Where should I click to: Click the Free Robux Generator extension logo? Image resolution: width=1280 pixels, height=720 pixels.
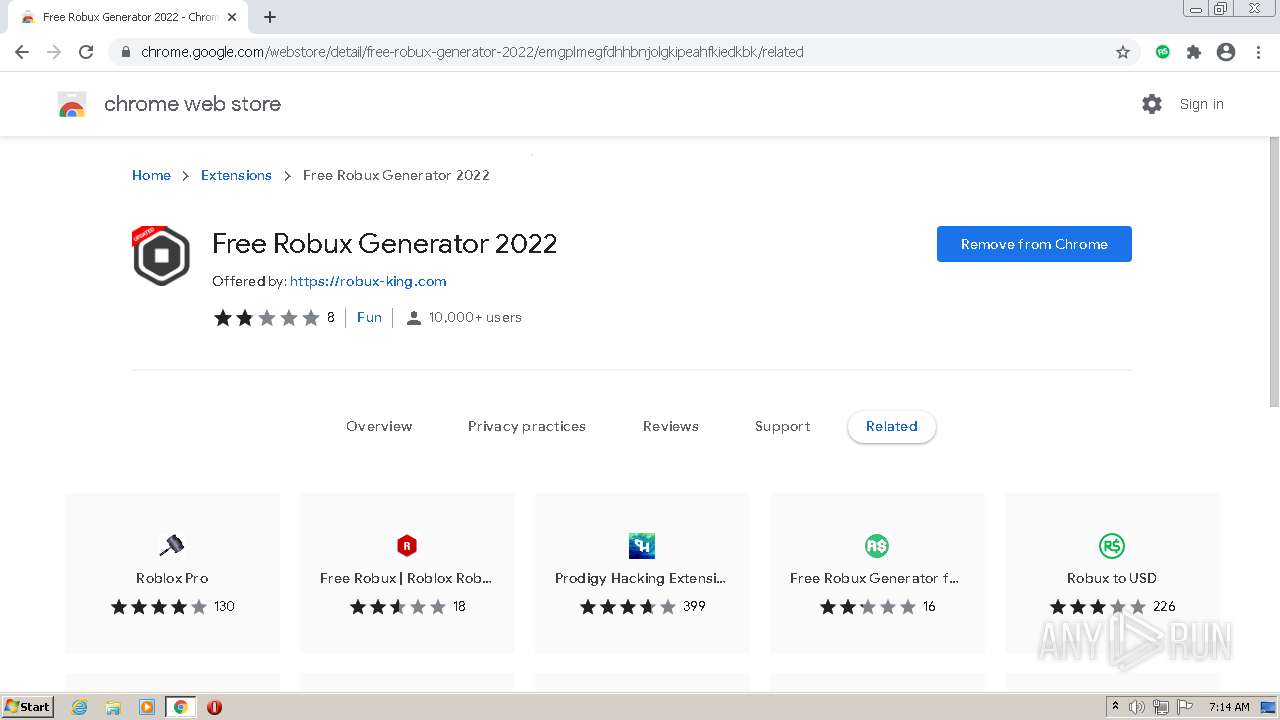click(x=161, y=256)
